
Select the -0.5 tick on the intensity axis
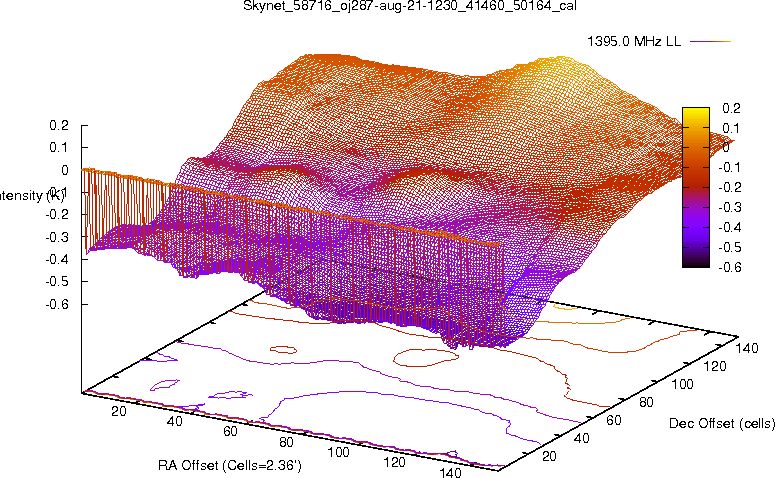coord(57,281)
